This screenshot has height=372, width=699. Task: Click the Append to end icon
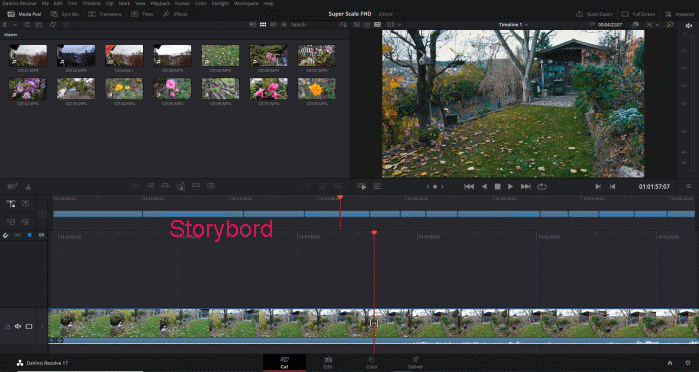150,186
